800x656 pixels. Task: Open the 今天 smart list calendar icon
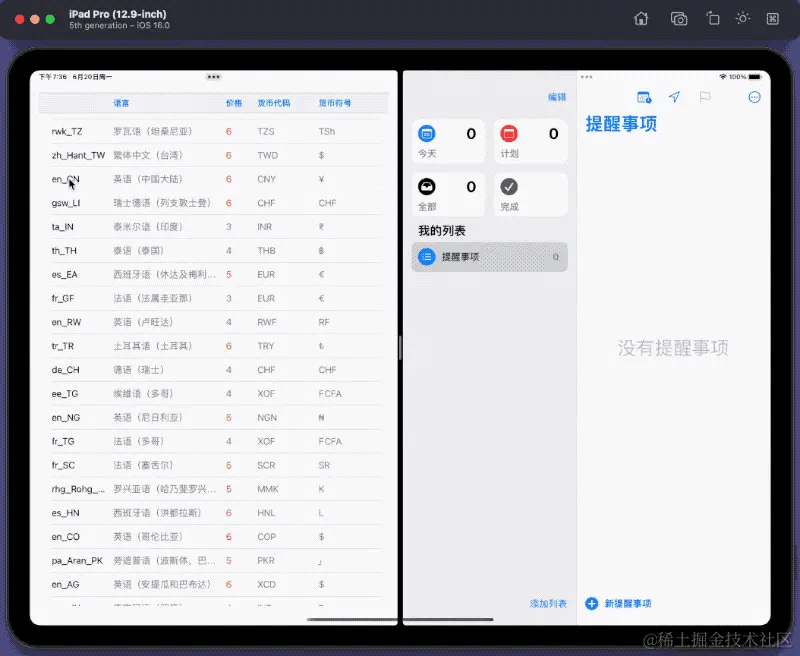click(x=428, y=133)
